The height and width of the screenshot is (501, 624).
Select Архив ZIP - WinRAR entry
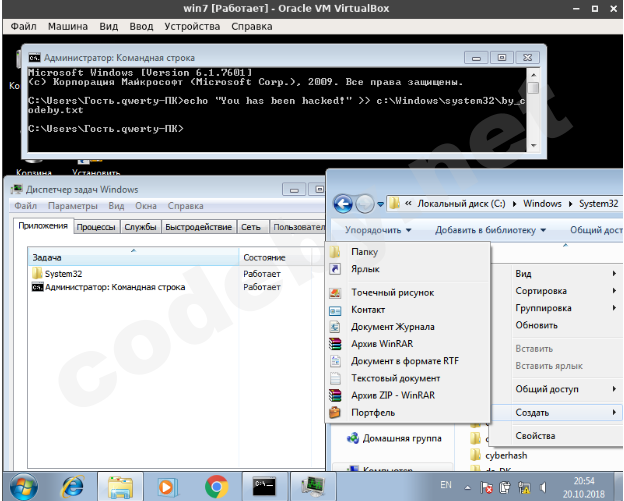(408, 395)
